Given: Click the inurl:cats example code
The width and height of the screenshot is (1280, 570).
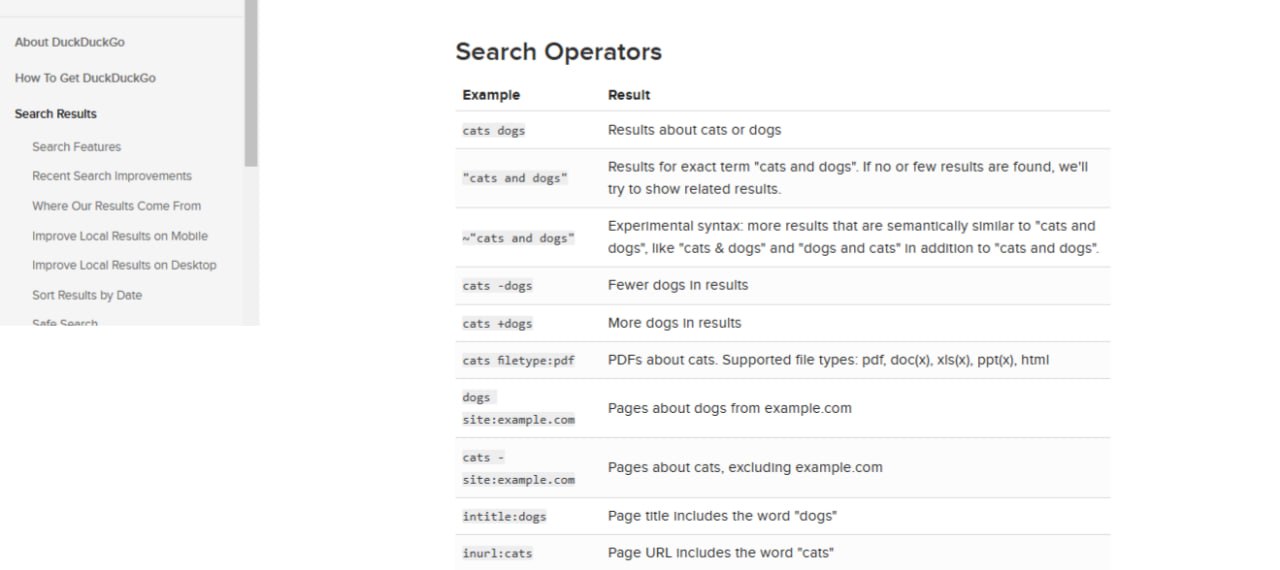Looking at the screenshot, I should (x=497, y=553).
